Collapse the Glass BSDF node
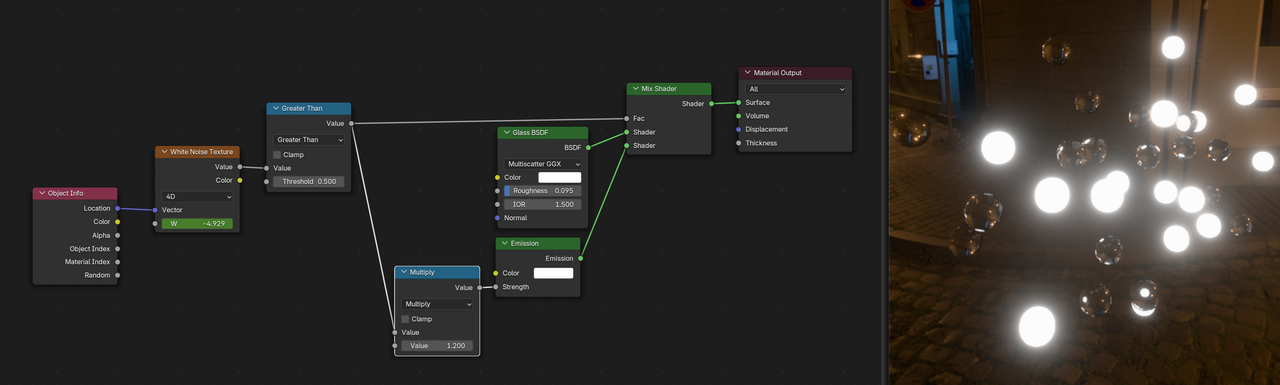This screenshot has height=385, width=1280. (x=507, y=132)
